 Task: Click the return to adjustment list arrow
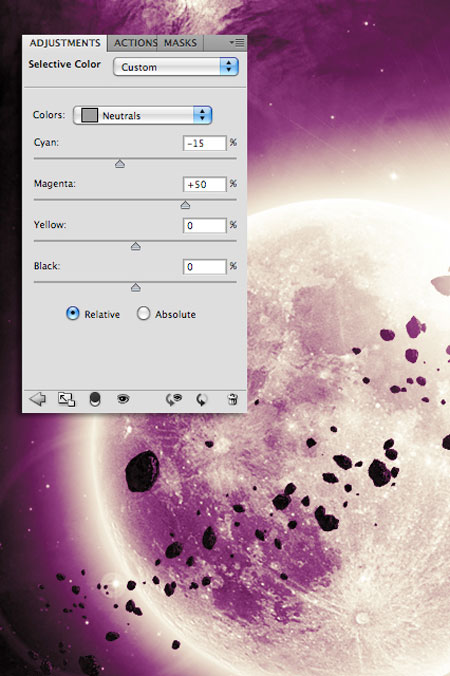[x=38, y=399]
